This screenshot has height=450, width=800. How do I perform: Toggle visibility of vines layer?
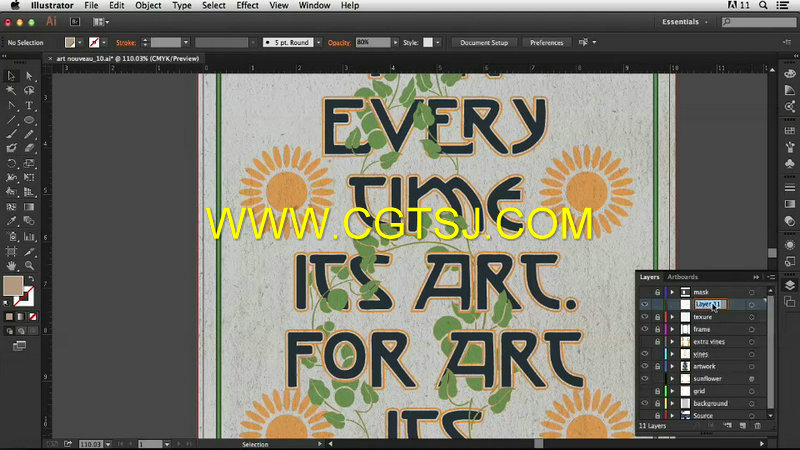point(645,354)
